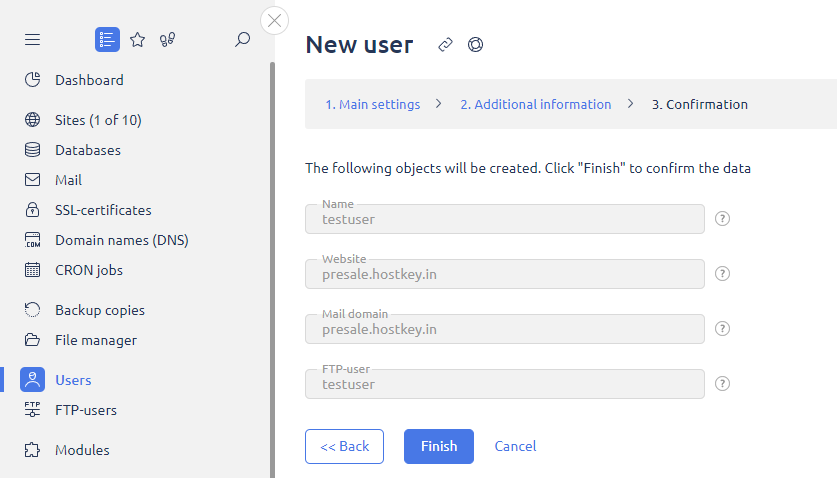The height and width of the screenshot is (478, 837).
Task: Open SSL-certificates section
Action: pos(103,210)
